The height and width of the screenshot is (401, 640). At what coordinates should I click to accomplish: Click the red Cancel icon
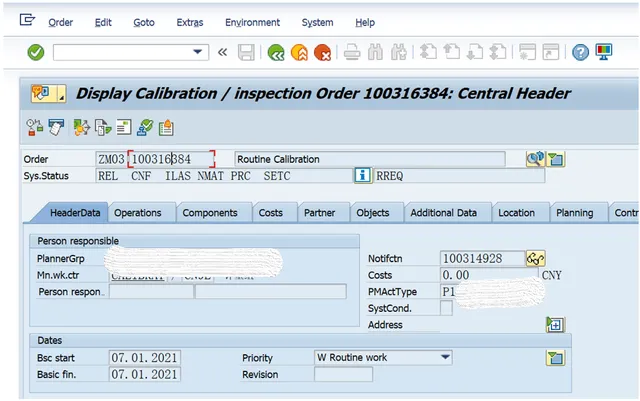322,53
